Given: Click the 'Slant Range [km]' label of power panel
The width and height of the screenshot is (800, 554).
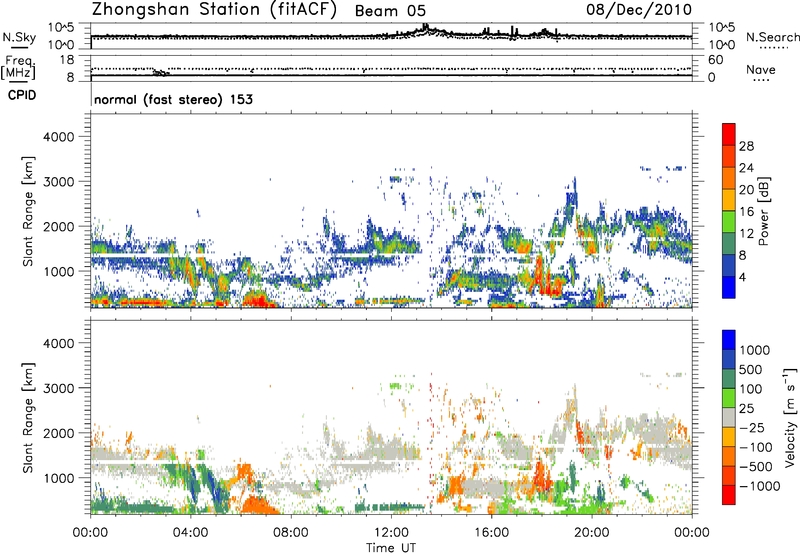Looking at the screenshot, I should pos(28,211).
